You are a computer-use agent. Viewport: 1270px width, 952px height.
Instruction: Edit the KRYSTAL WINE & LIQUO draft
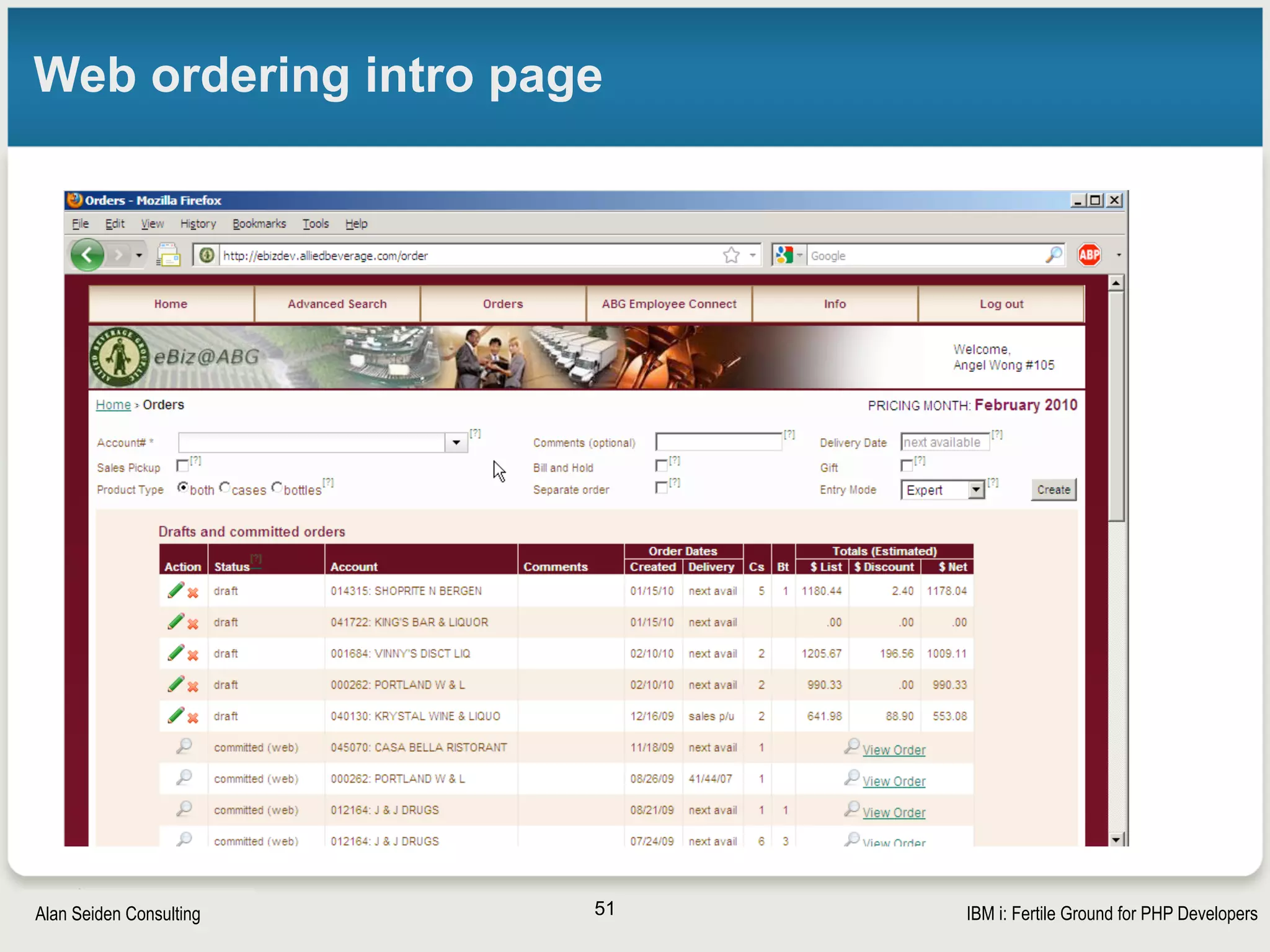coord(176,715)
